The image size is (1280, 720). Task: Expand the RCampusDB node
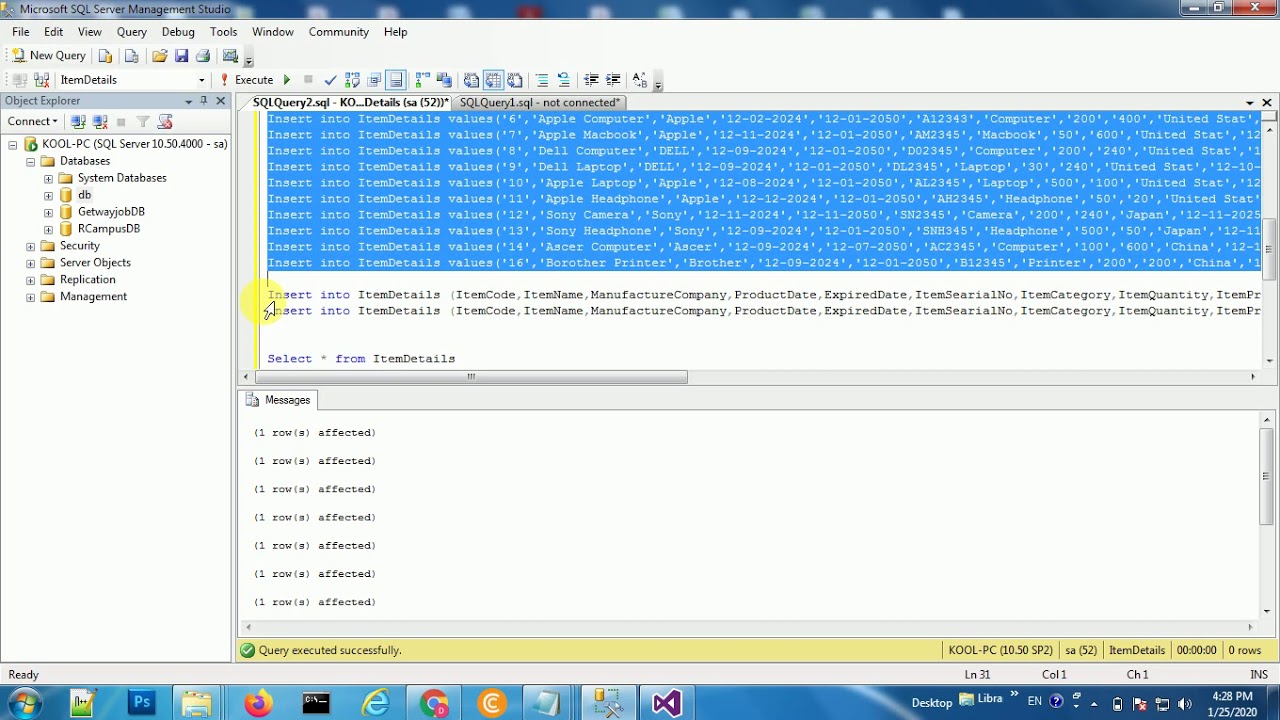click(x=48, y=229)
